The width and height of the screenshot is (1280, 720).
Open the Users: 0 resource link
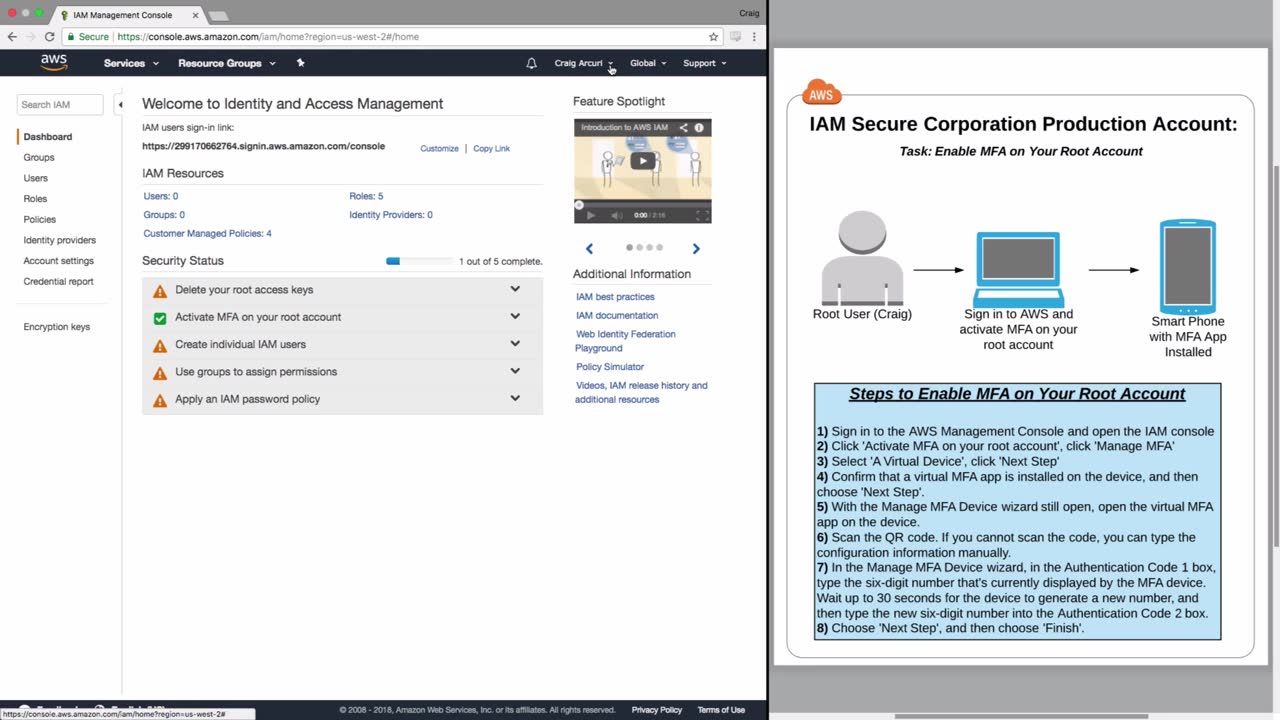point(161,196)
